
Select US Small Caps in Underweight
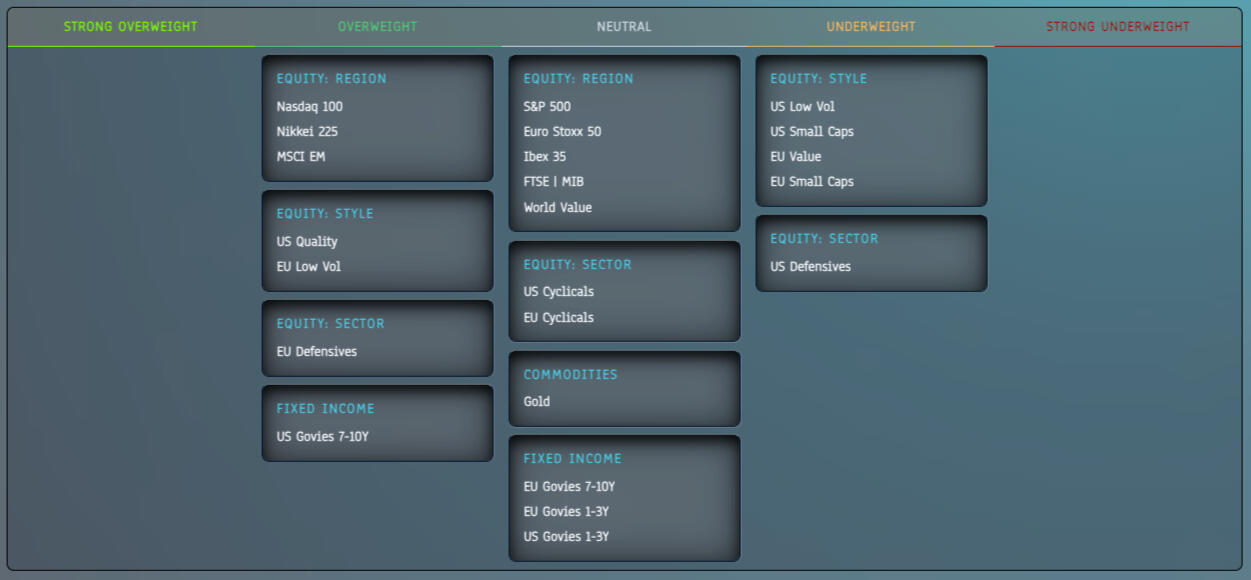point(812,132)
